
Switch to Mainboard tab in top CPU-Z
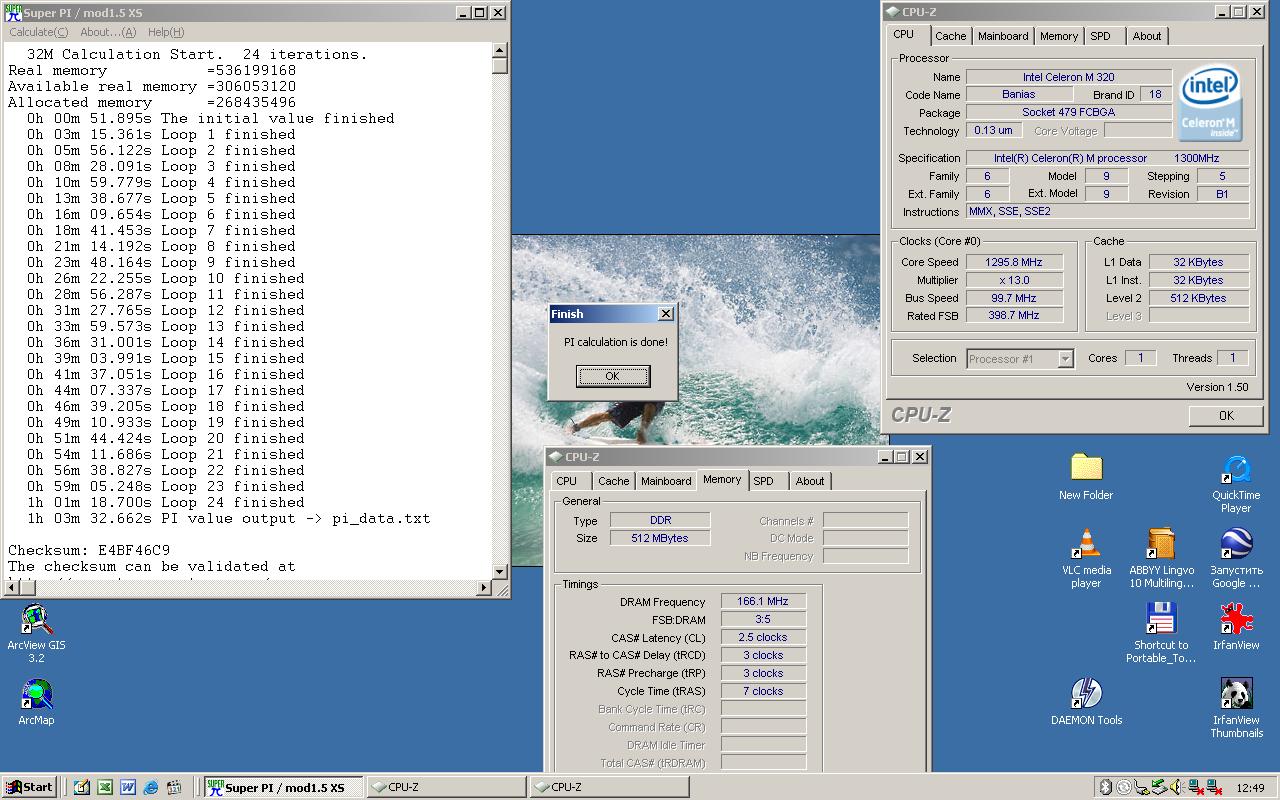(x=1003, y=36)
